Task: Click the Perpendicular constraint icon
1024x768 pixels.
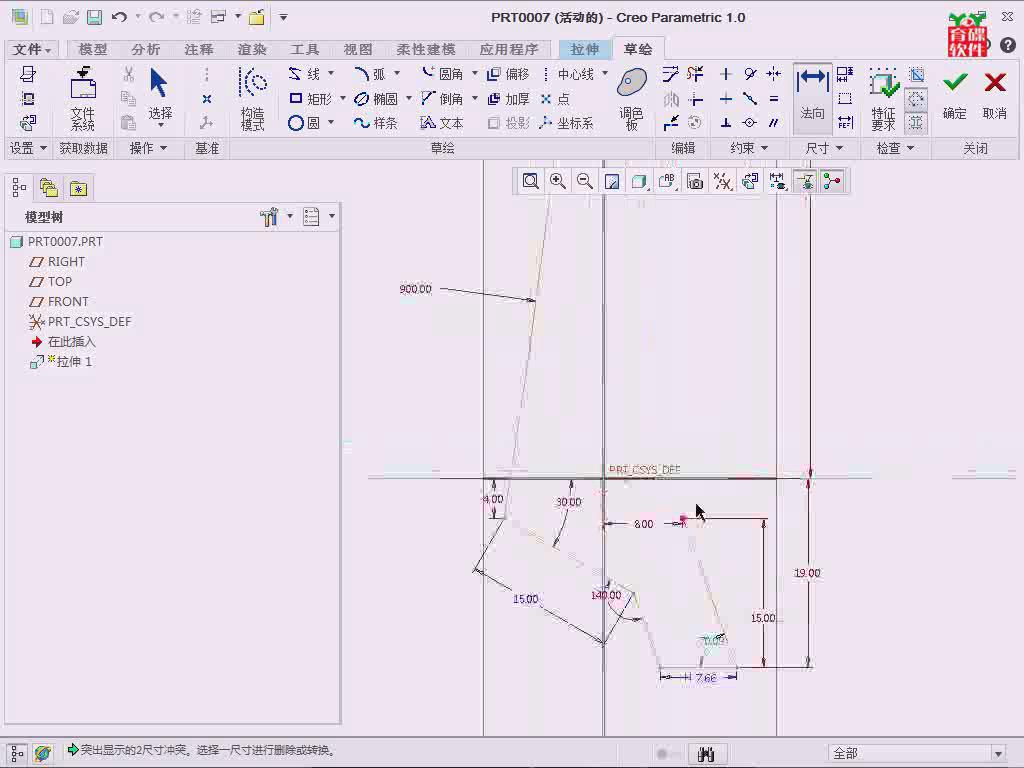Action: click(x=726, y=123)
